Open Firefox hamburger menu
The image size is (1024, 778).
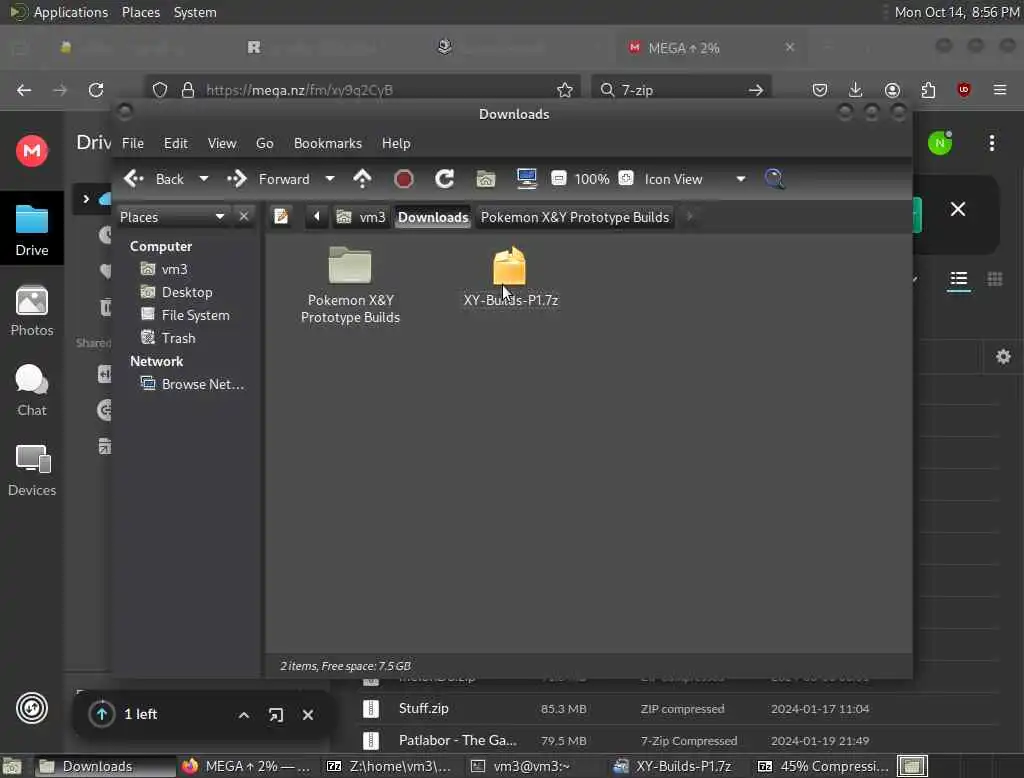tap(999, 89)
